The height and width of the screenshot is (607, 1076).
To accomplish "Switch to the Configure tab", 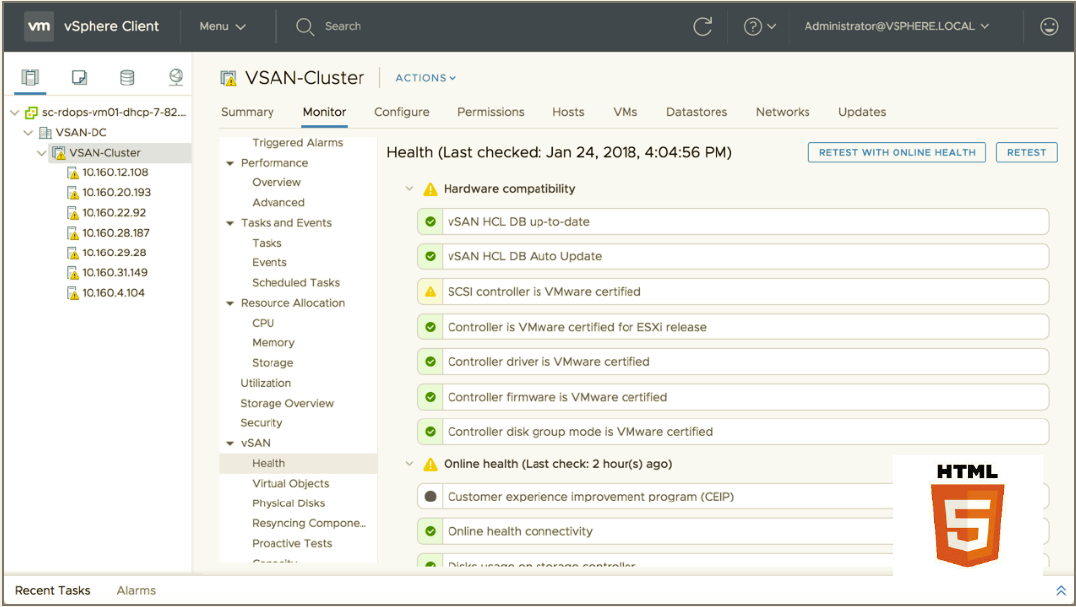I will tap(402, 112).
